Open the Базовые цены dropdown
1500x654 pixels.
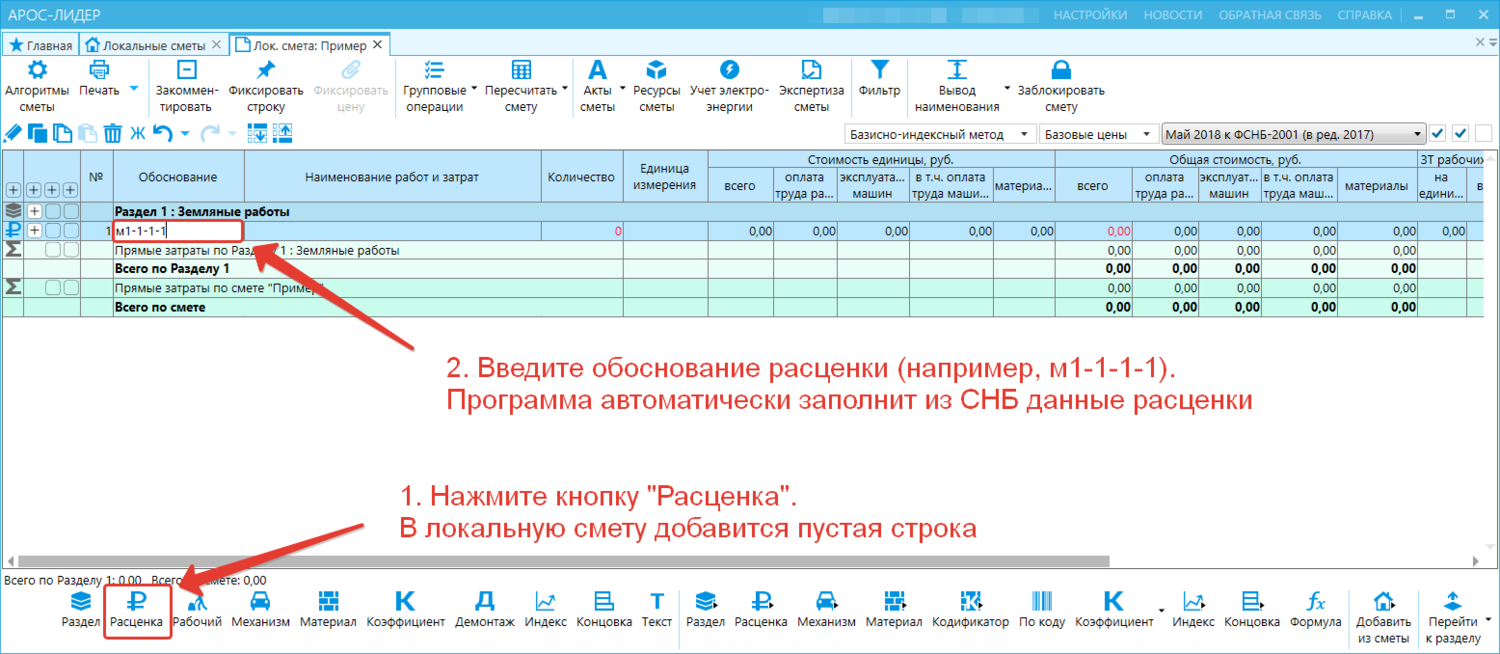1098,134
